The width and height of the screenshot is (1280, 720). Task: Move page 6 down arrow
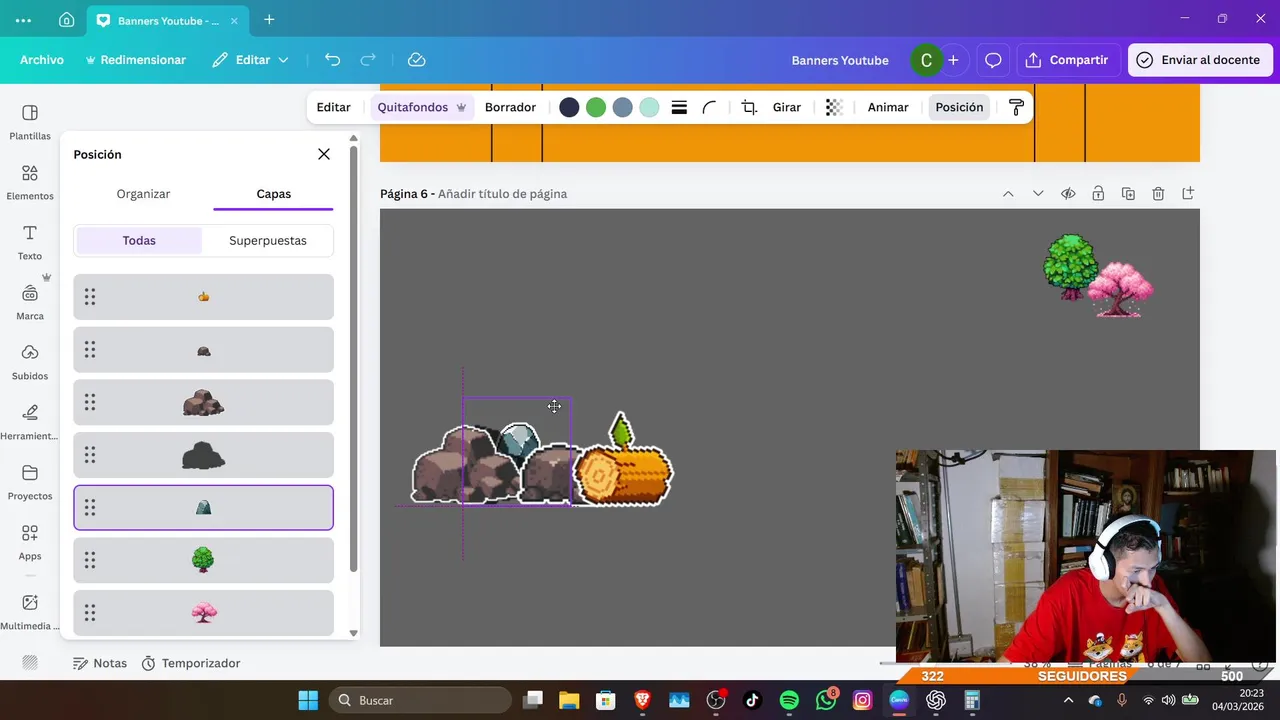tap(1038, 193)
